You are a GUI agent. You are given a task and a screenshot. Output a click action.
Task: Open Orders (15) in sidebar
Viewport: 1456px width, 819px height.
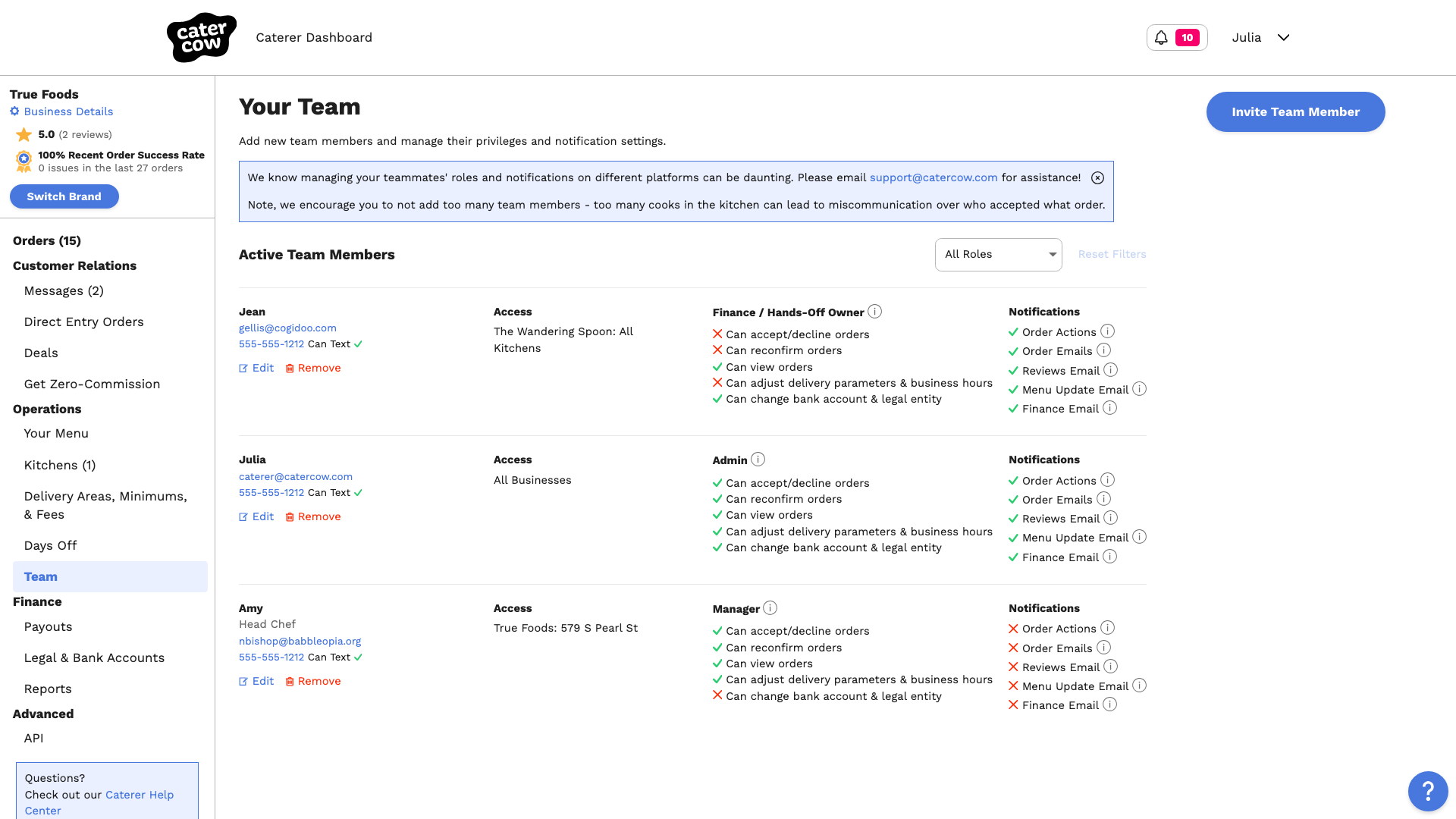tap(47, 240)
